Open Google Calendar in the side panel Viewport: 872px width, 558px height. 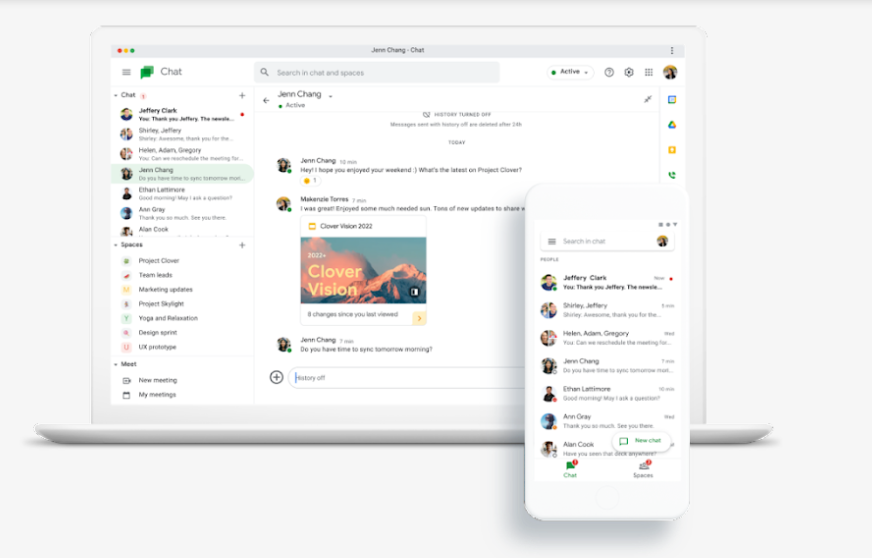pos(672,100)
